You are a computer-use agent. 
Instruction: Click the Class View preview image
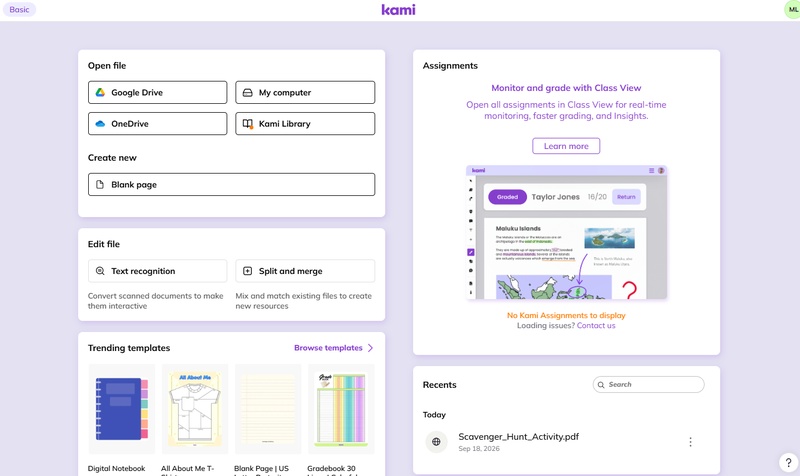(566, 232)
